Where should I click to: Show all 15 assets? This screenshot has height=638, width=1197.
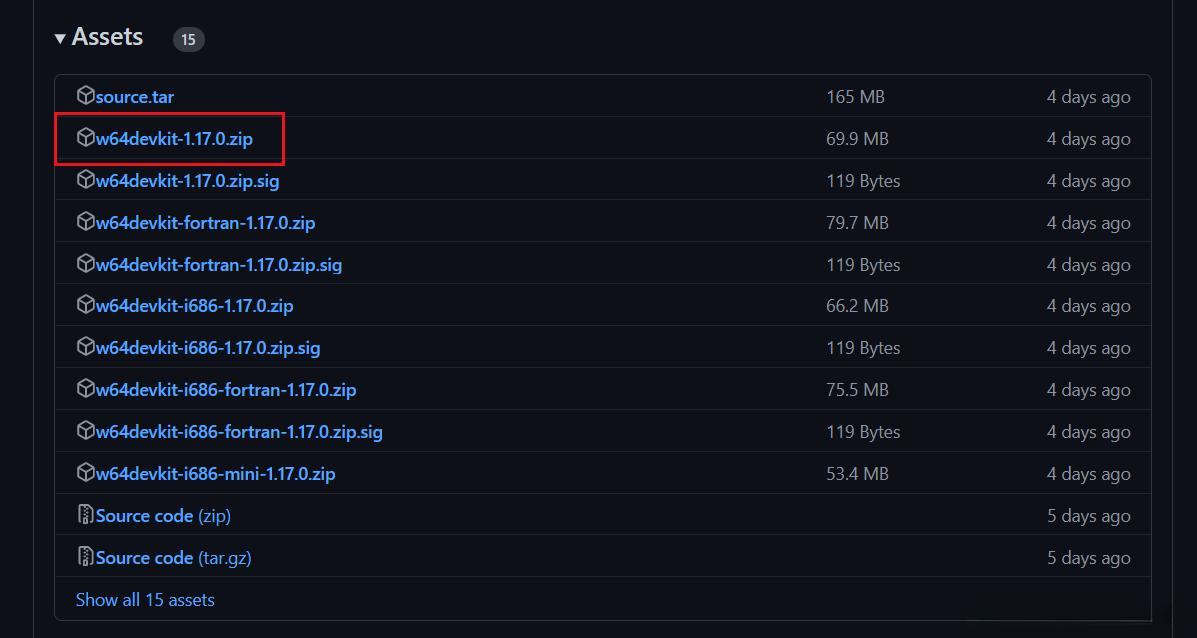(145, 600)
